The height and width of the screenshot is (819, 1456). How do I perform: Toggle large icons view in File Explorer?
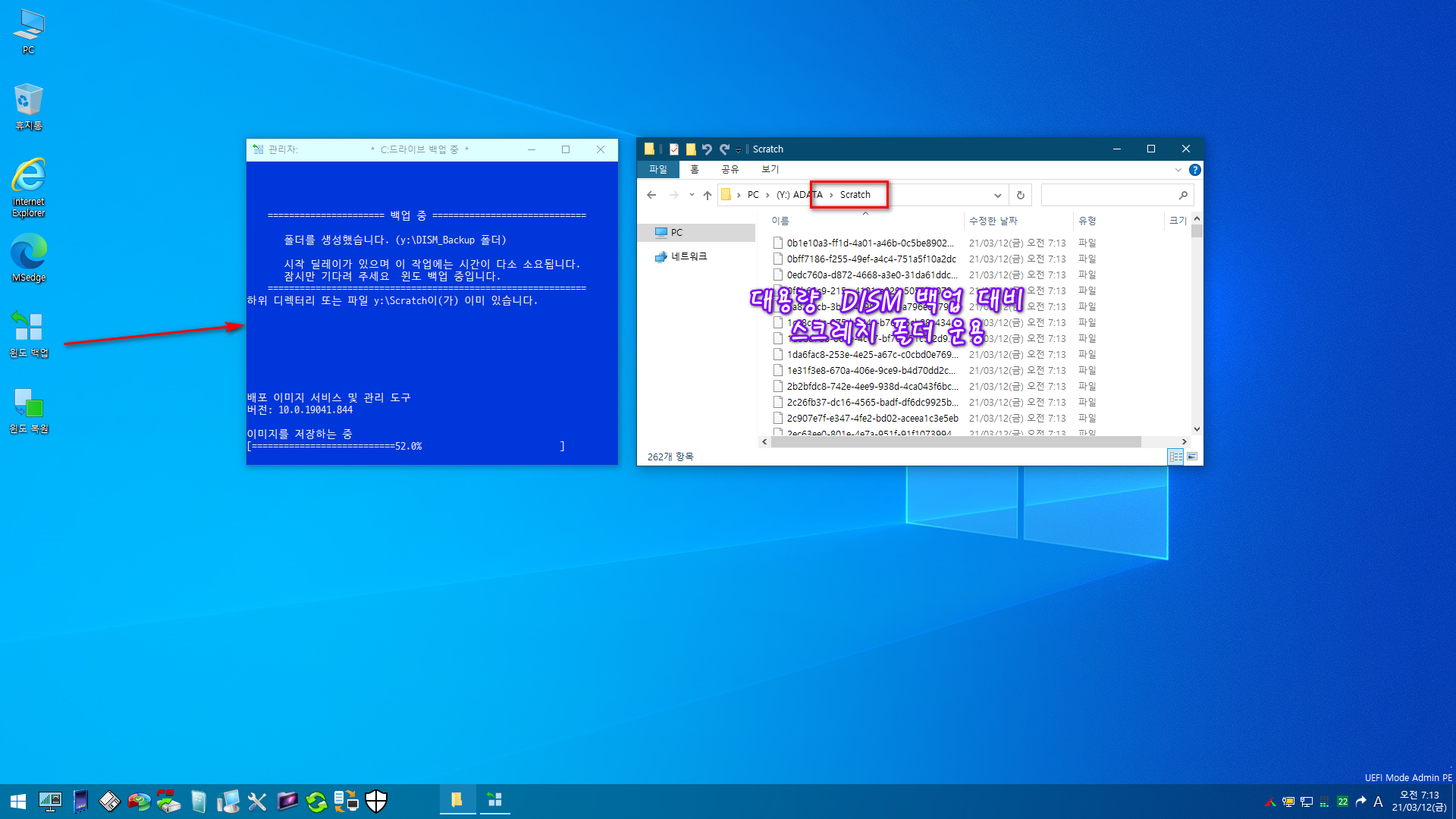pos(1192,456)
